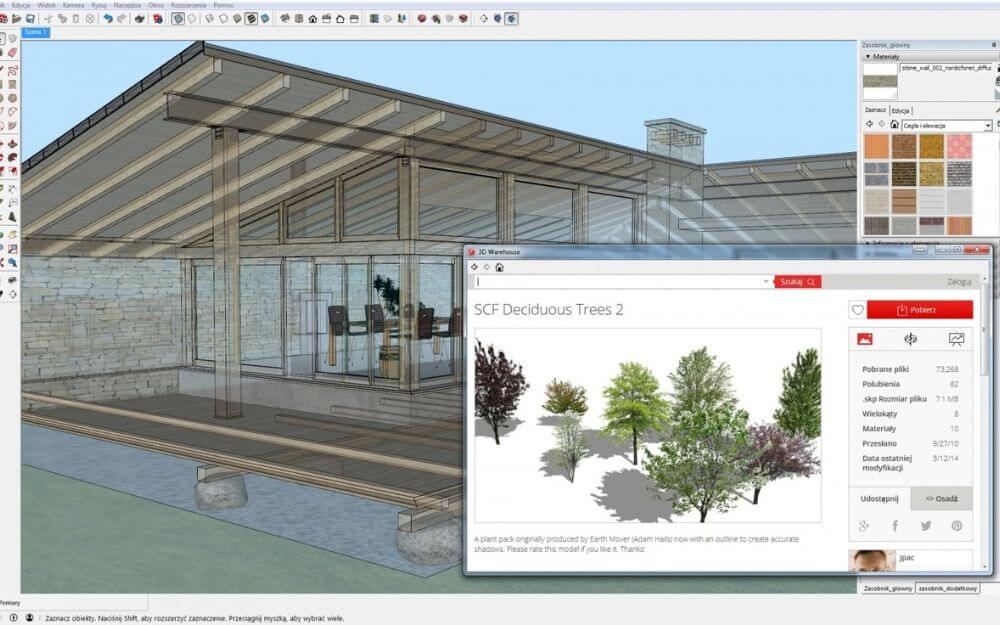
Task: Favorite SCF Deciduous Trees 2 with the heart
Action: coord(858,309)
